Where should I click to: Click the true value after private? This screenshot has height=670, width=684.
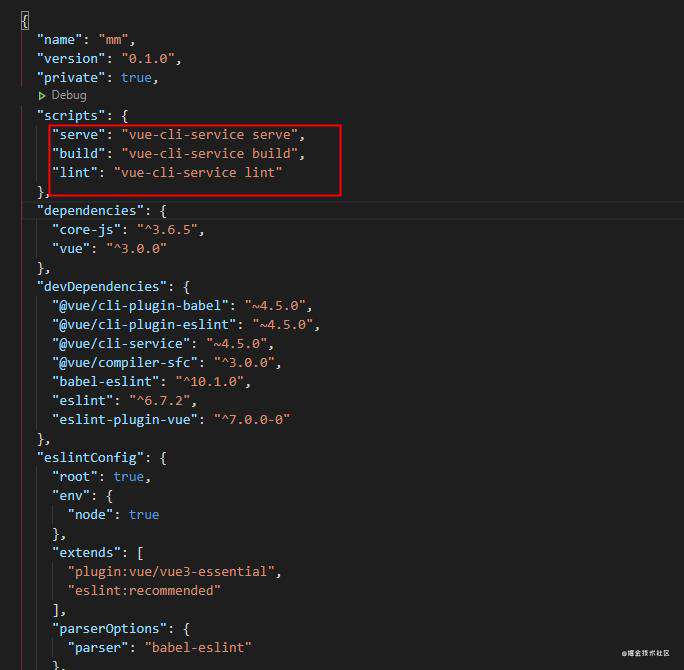[x=136, y=78]
